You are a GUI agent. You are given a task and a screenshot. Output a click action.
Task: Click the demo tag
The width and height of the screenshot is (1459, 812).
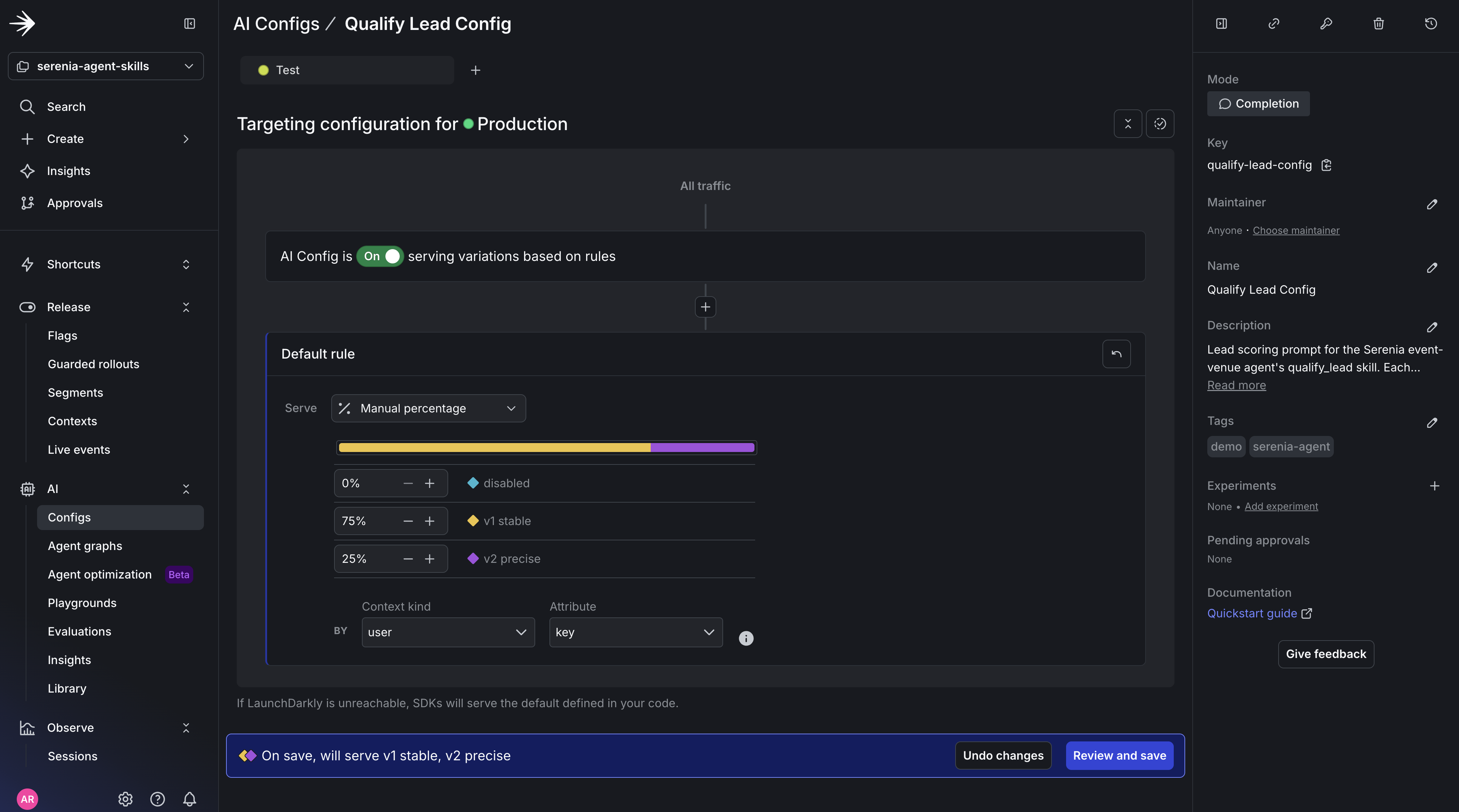tap(1226, 447)
